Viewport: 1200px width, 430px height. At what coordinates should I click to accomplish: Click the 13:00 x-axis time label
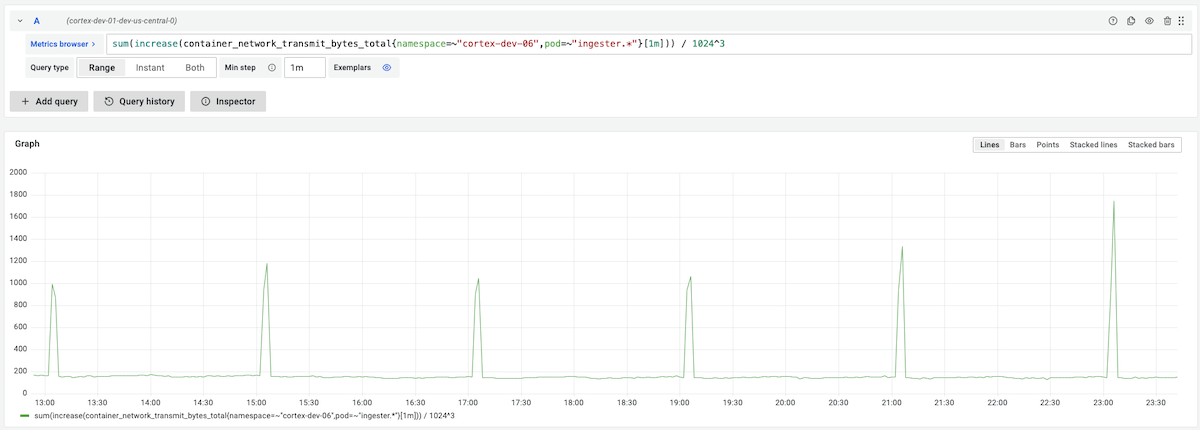(46, 401)
